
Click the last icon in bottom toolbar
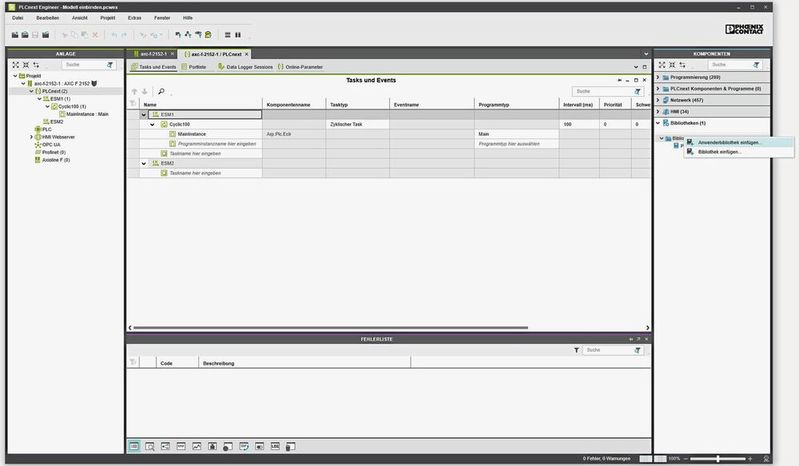[x=290, y=446]
